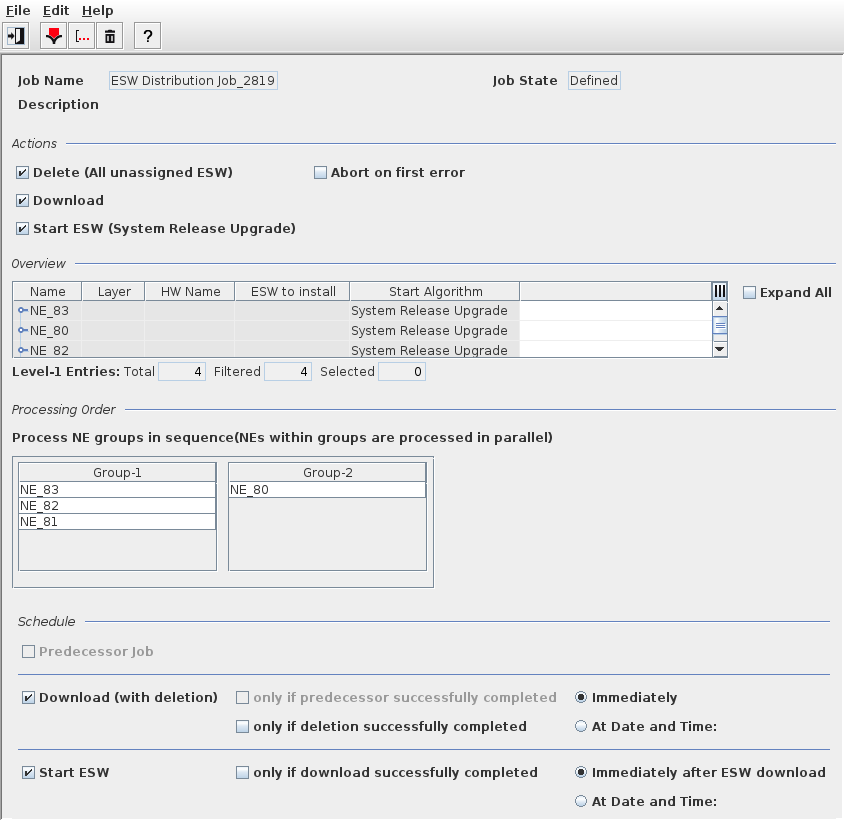Expand the NE_83 row in Overview
This screenshot has height=820, width=844.
23,311
